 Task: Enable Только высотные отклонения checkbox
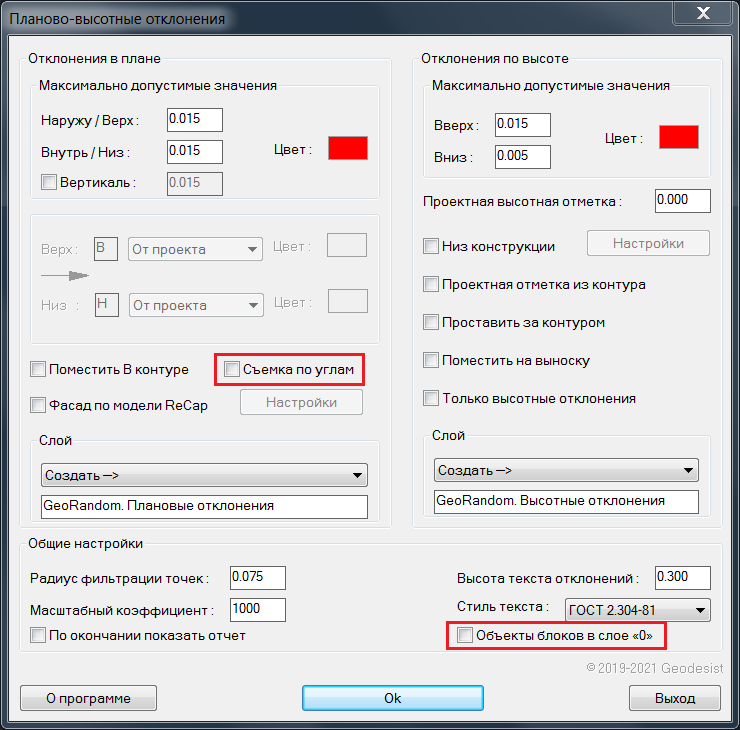coord(431,399)
